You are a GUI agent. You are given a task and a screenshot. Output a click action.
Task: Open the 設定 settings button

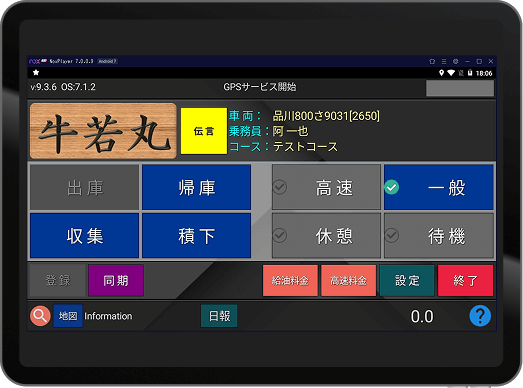pos(407,281)
